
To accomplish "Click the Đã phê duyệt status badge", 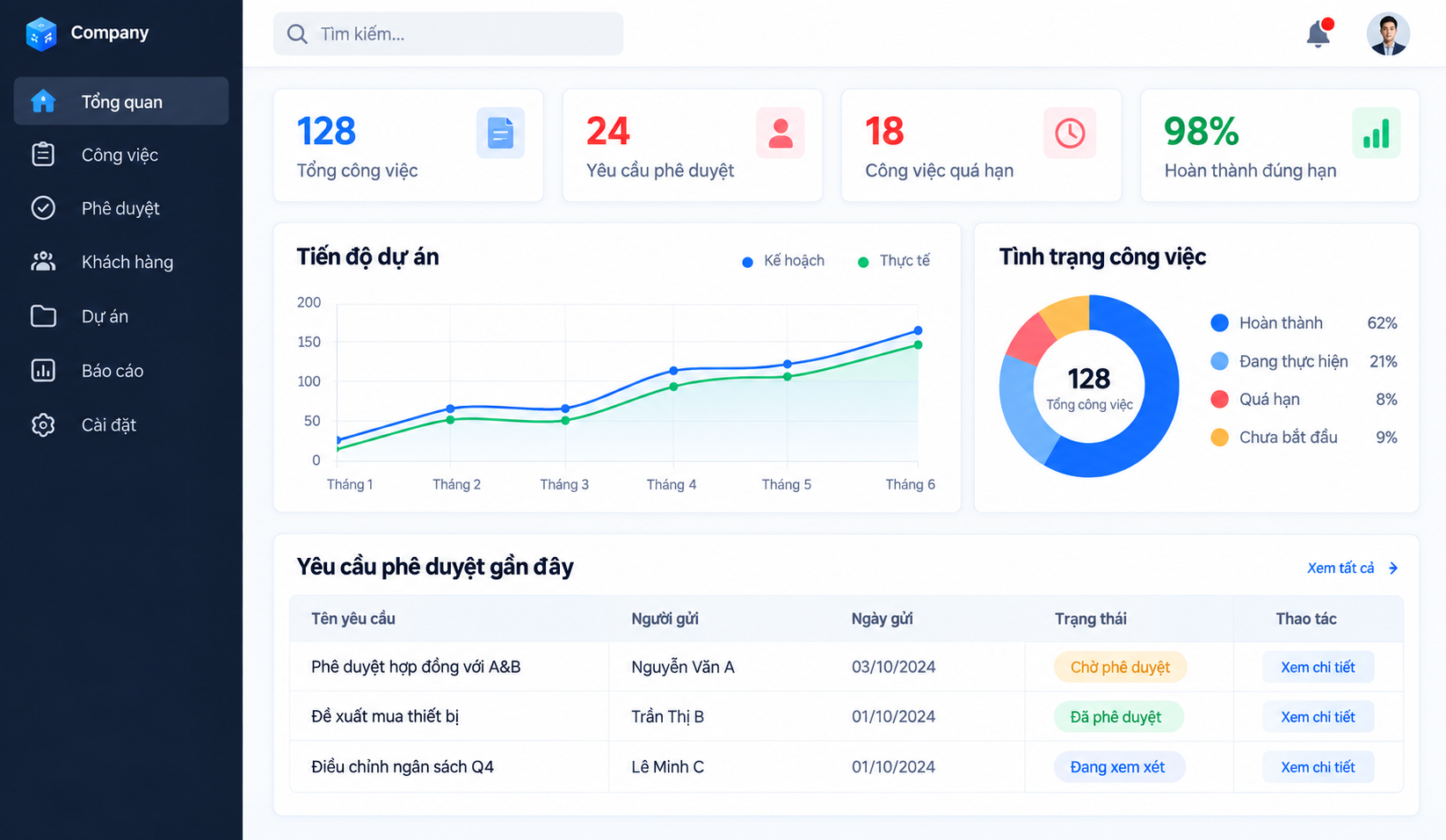I will tap(1119, 717).
